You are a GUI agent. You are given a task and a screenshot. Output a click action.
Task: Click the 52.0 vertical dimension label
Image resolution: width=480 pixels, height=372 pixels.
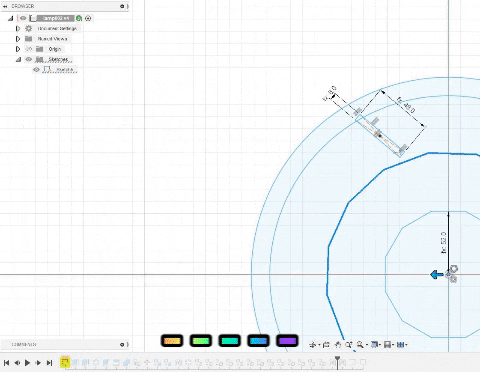point(443,243)
